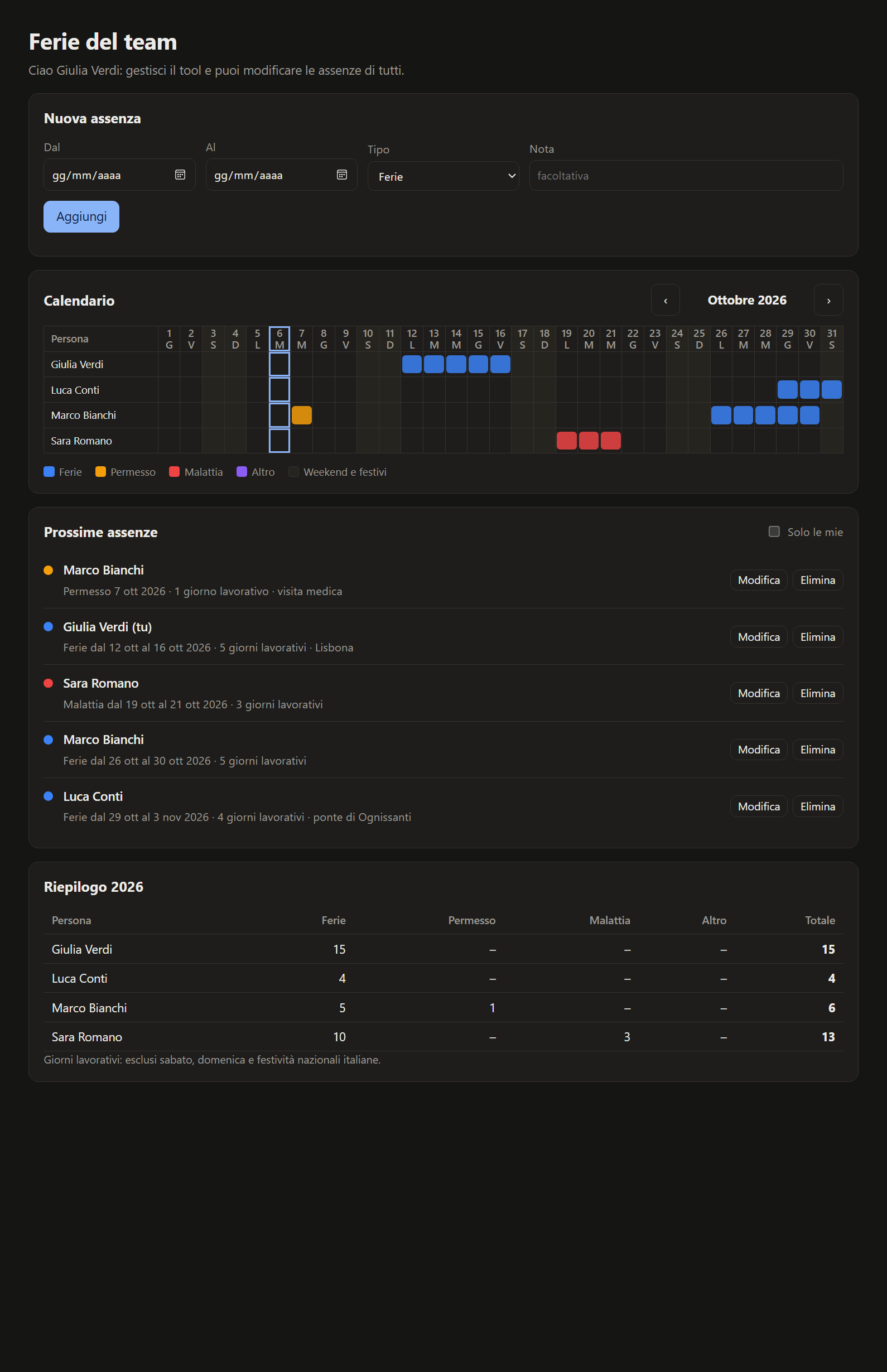Go to the previous month in Calendario
Screen dimensions: 887x1372
pyautogui.click(x=665, y=300)
